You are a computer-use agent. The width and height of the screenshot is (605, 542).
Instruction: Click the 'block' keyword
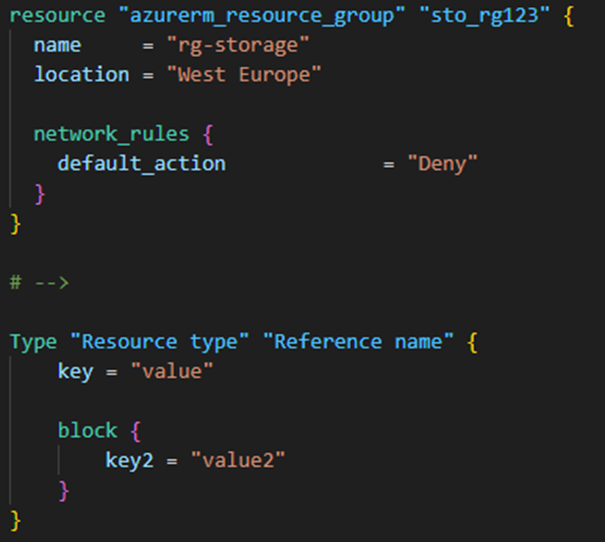pos(88,431)
